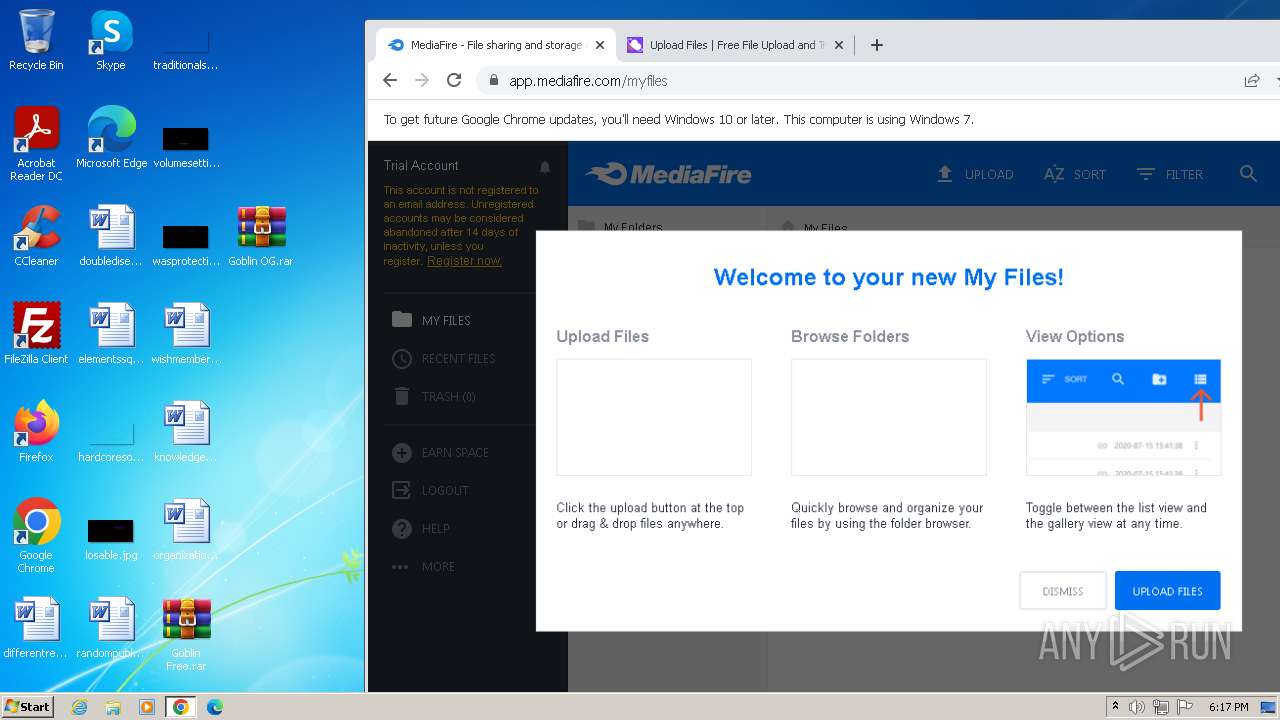Screen dimensions: 1280x720
Task: Reload the MediaFire page
Action: coord(454,80)
